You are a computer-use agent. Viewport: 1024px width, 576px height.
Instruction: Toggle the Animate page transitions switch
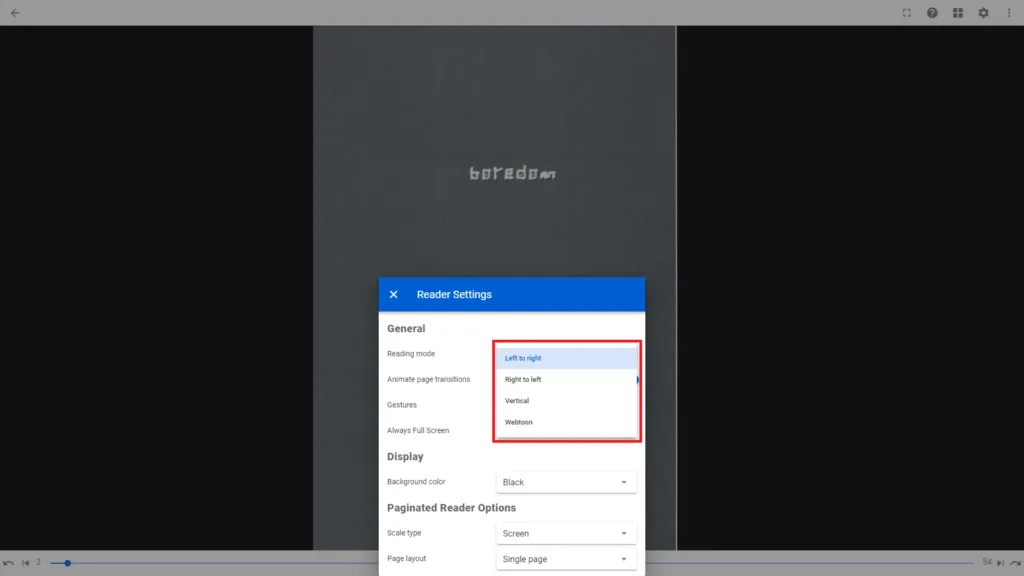[636, 380]
